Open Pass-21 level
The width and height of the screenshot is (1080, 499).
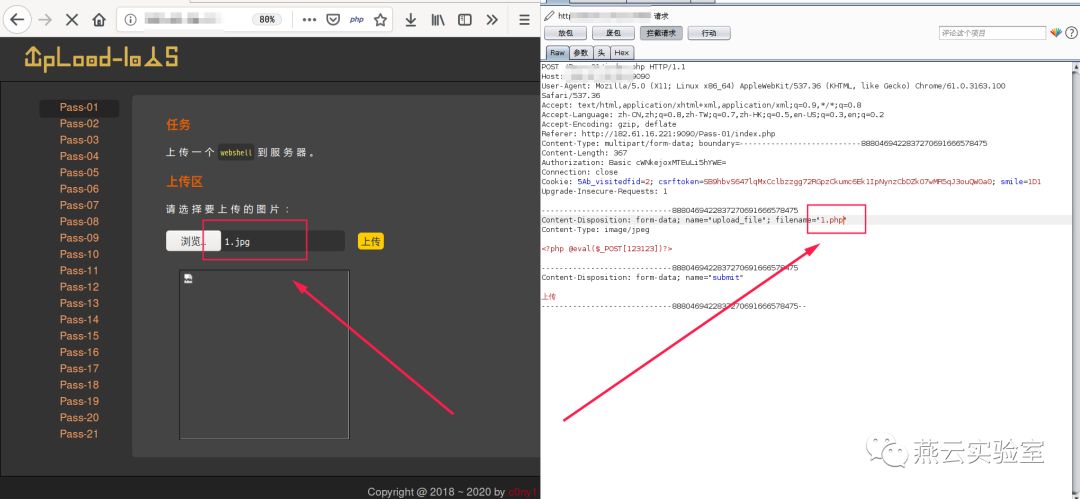tap(79, 434)
